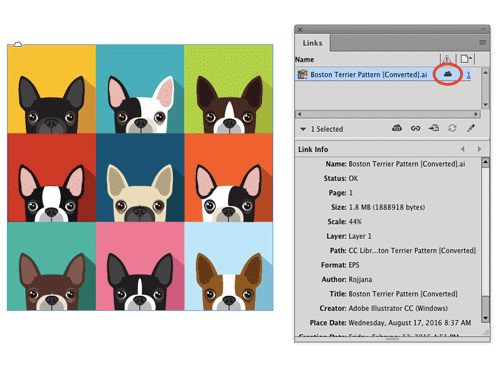Click the '1 Selected' label

(327, 129)
